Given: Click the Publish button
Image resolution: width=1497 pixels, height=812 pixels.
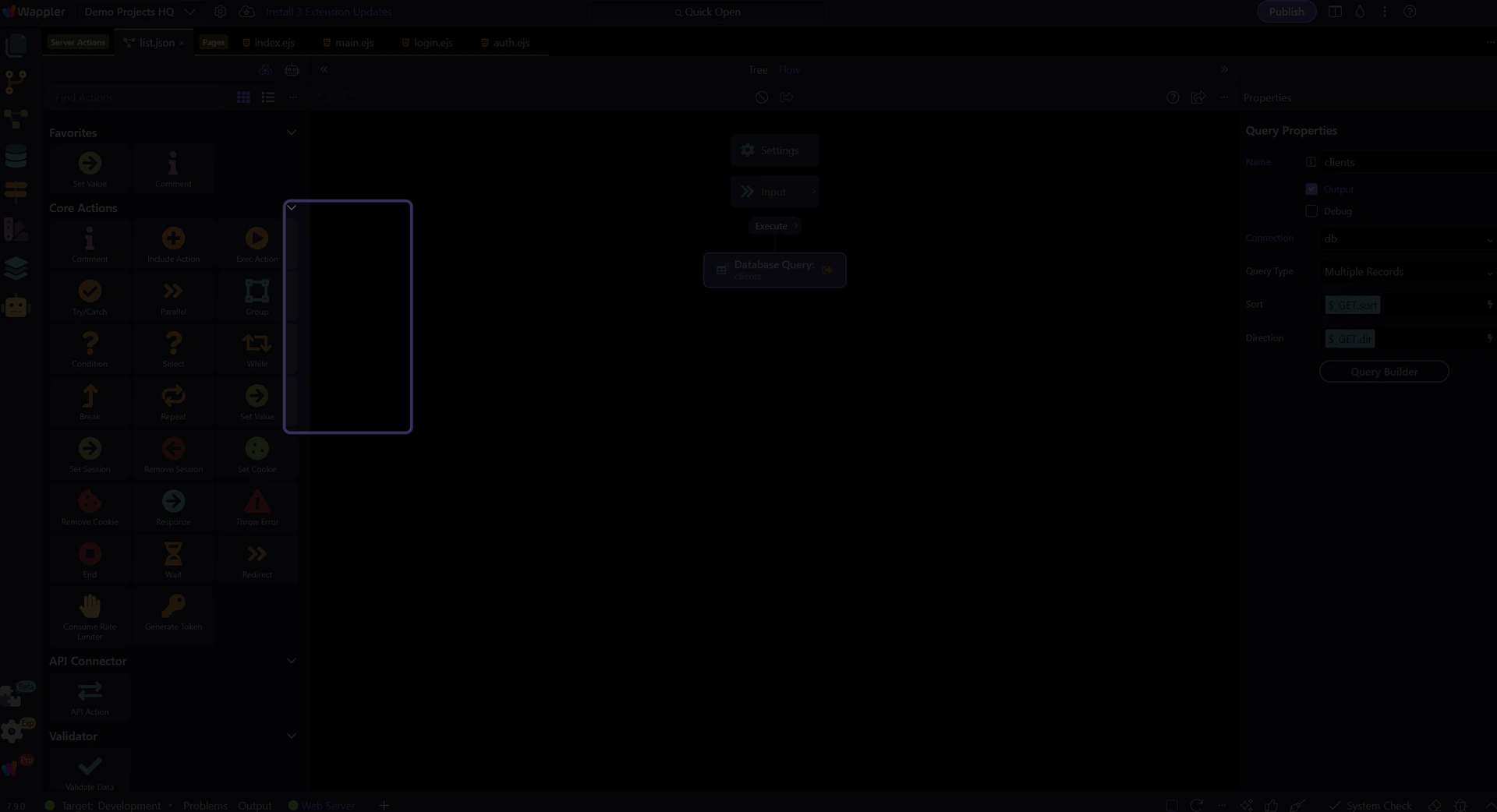Looking at the screenshot, I should (1286, 12).
